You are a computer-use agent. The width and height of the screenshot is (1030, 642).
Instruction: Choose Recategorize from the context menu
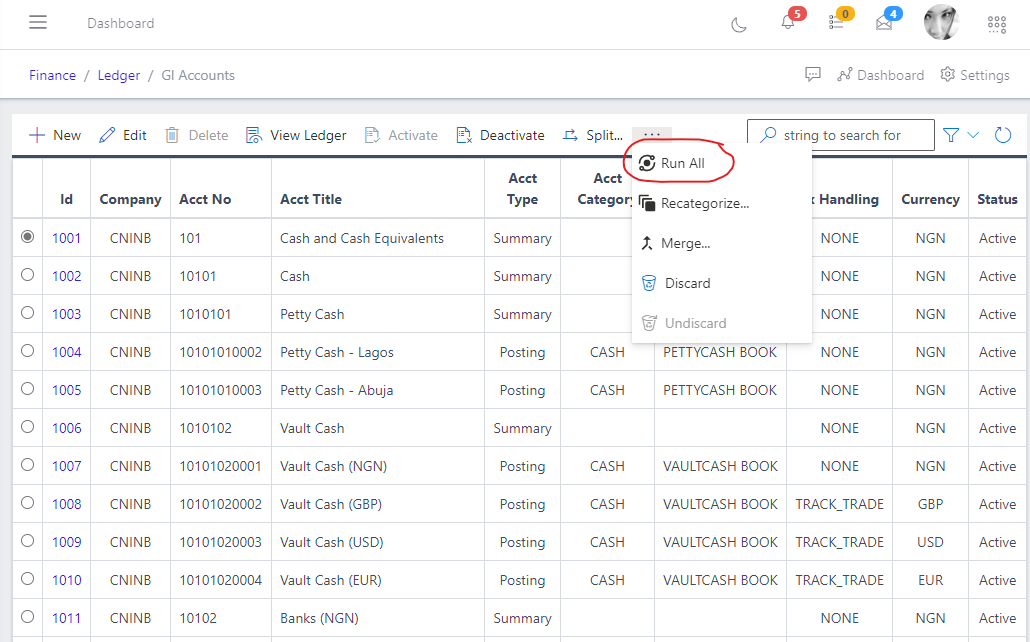702,203
